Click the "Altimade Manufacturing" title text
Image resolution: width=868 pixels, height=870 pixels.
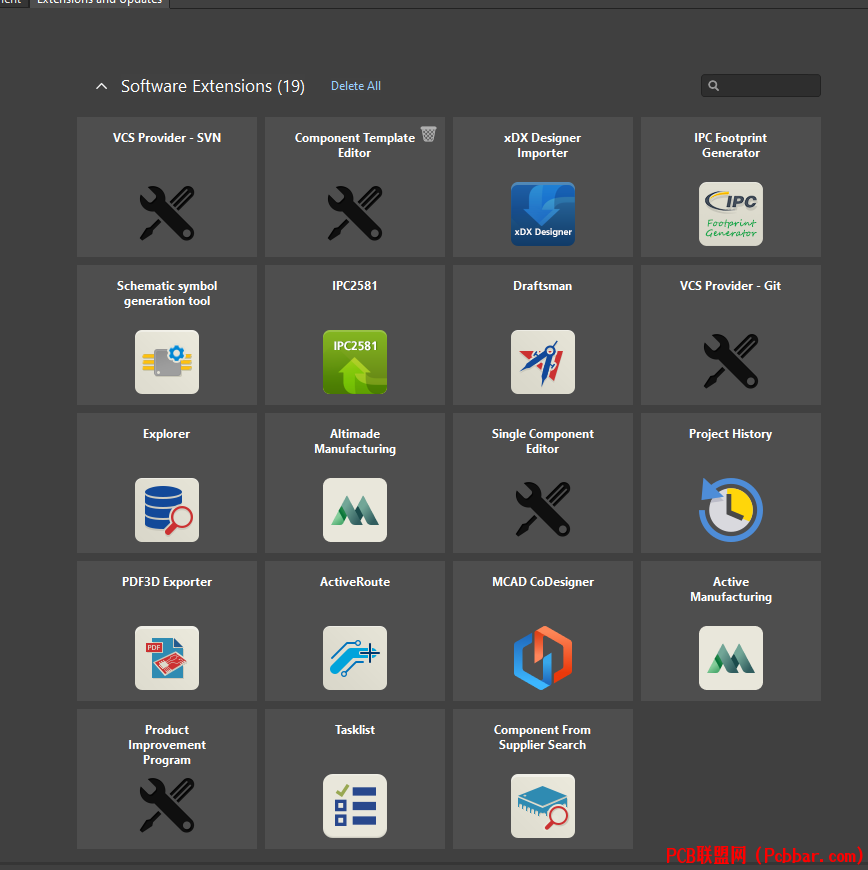tap(355, 442)
